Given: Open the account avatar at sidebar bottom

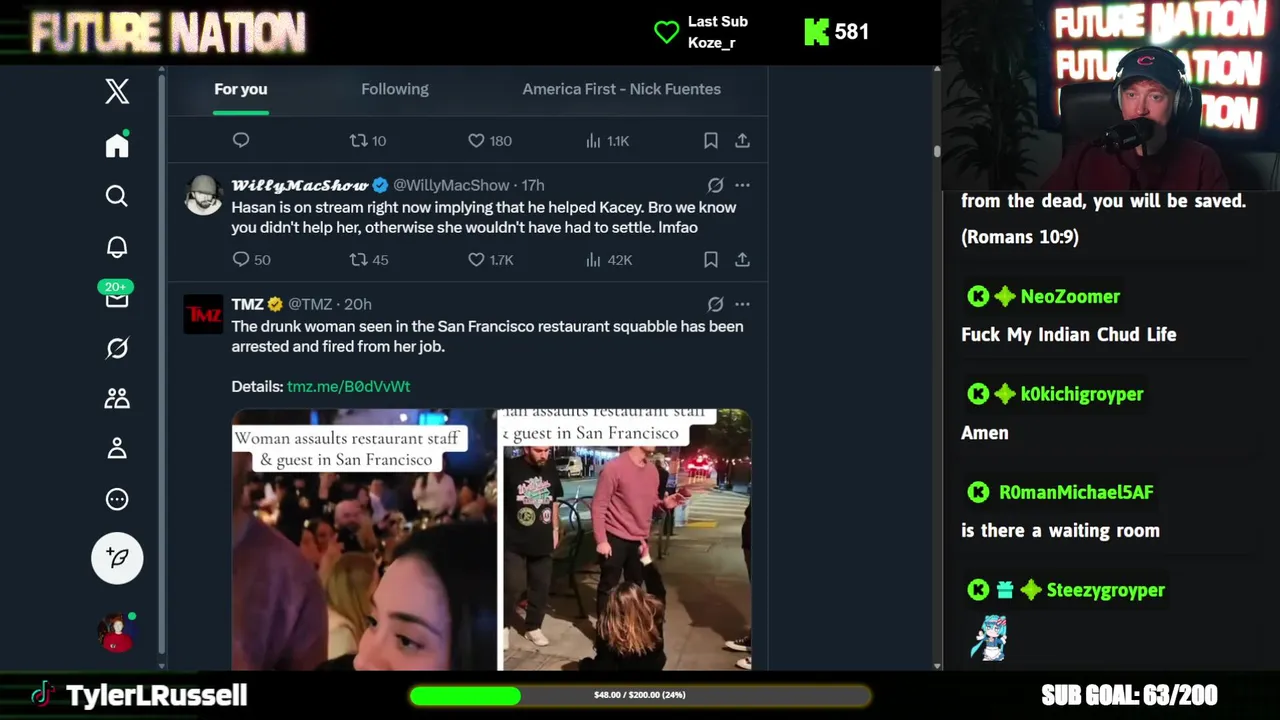Looking at the screenshot, I should coord(116,632).
